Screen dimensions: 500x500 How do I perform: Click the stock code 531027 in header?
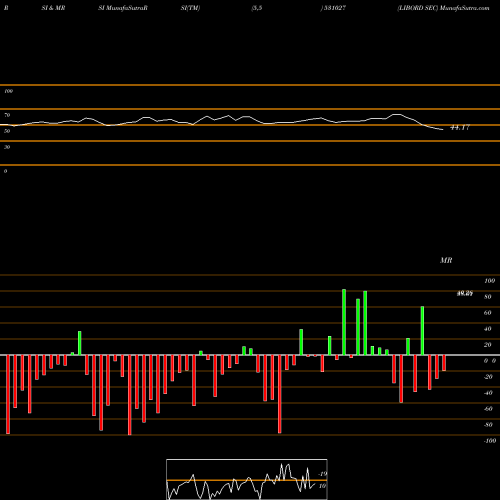(334, 8)
